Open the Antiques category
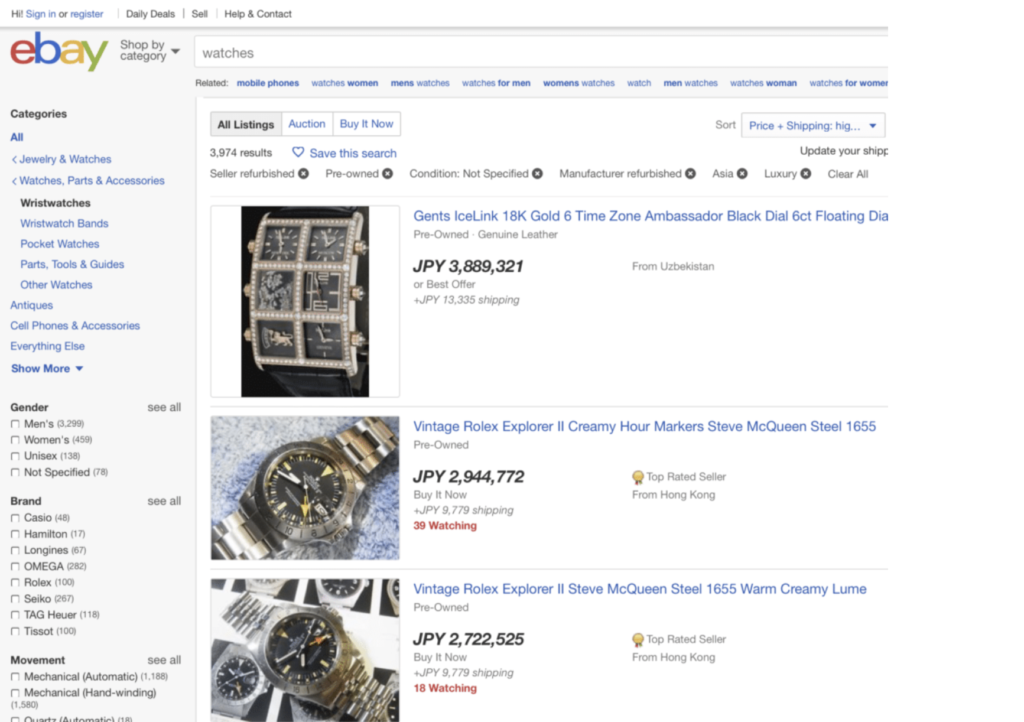The width and height of the screenshot is (1024, 722). [x=31, y=306]
